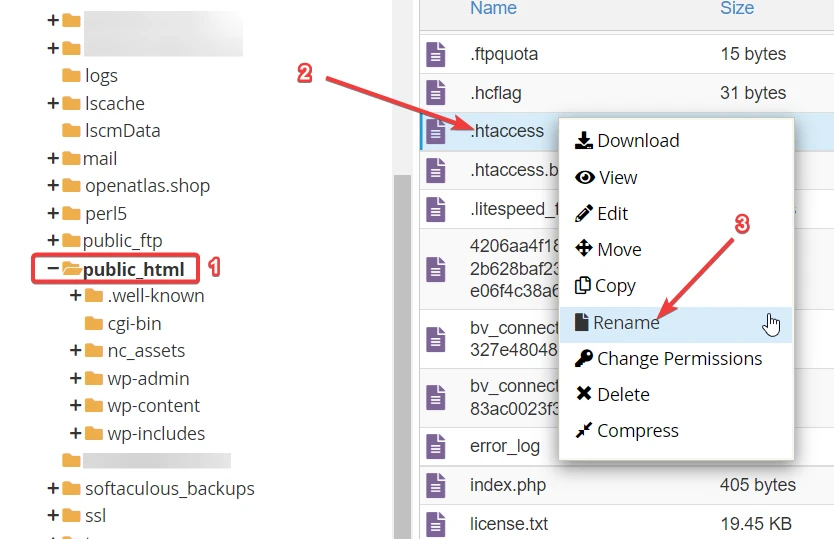
Task: Click the error_log file icon
Action: [x=436, y=446]
